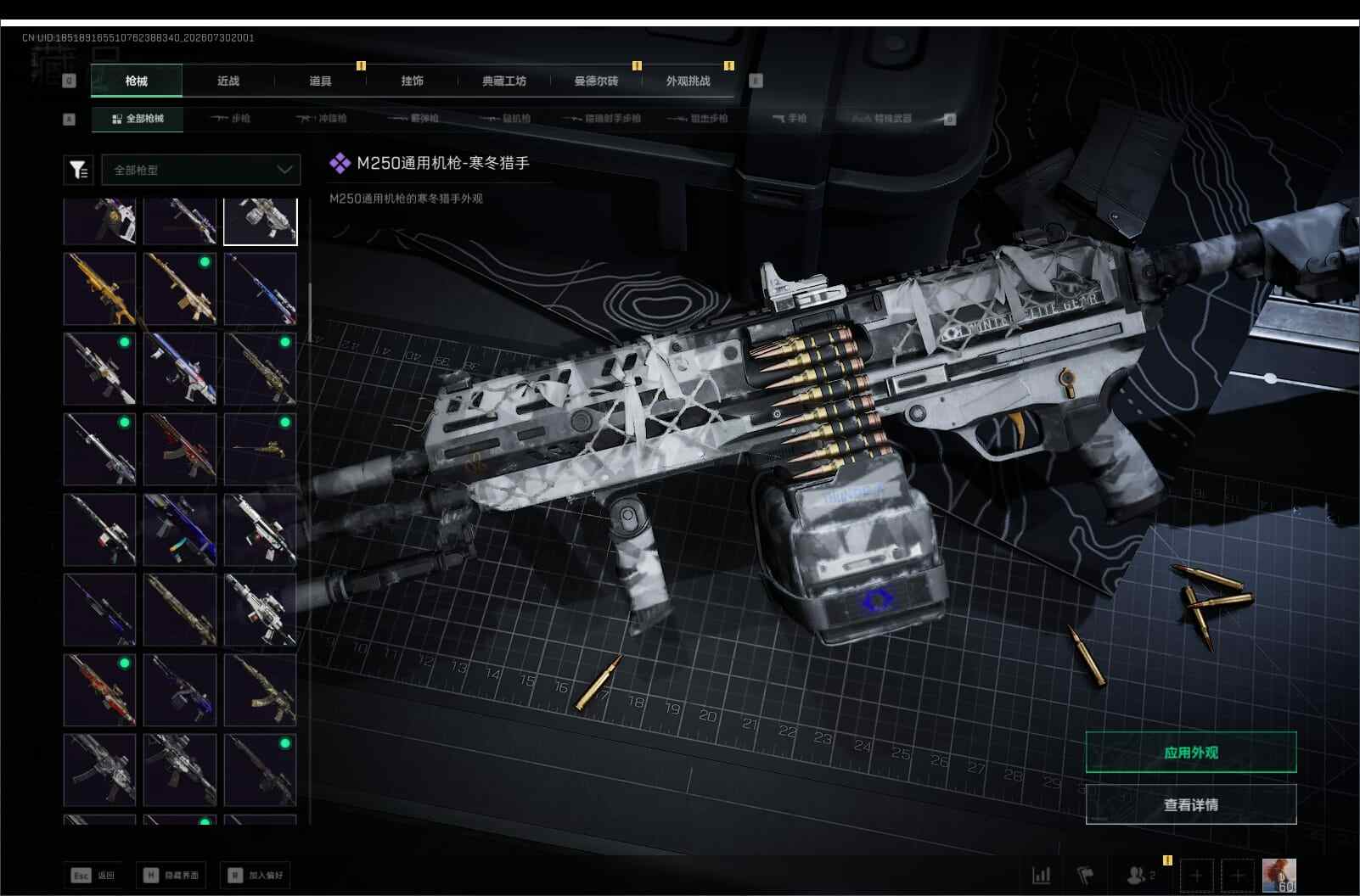Open the 近战 tab
The image size is (1360, 896).
[228, 81]
